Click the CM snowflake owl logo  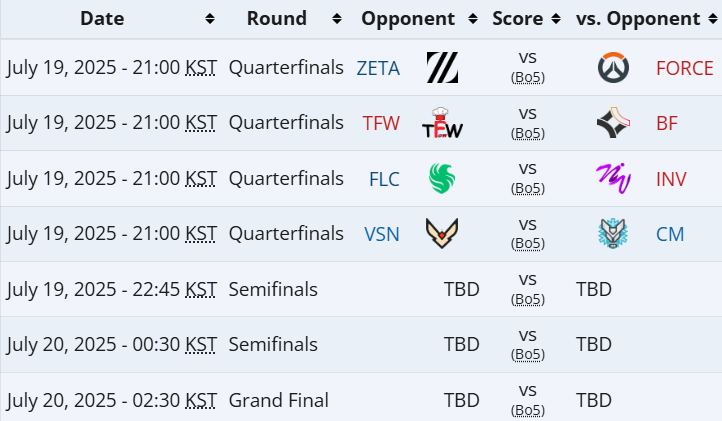click(x=613, y=234)
